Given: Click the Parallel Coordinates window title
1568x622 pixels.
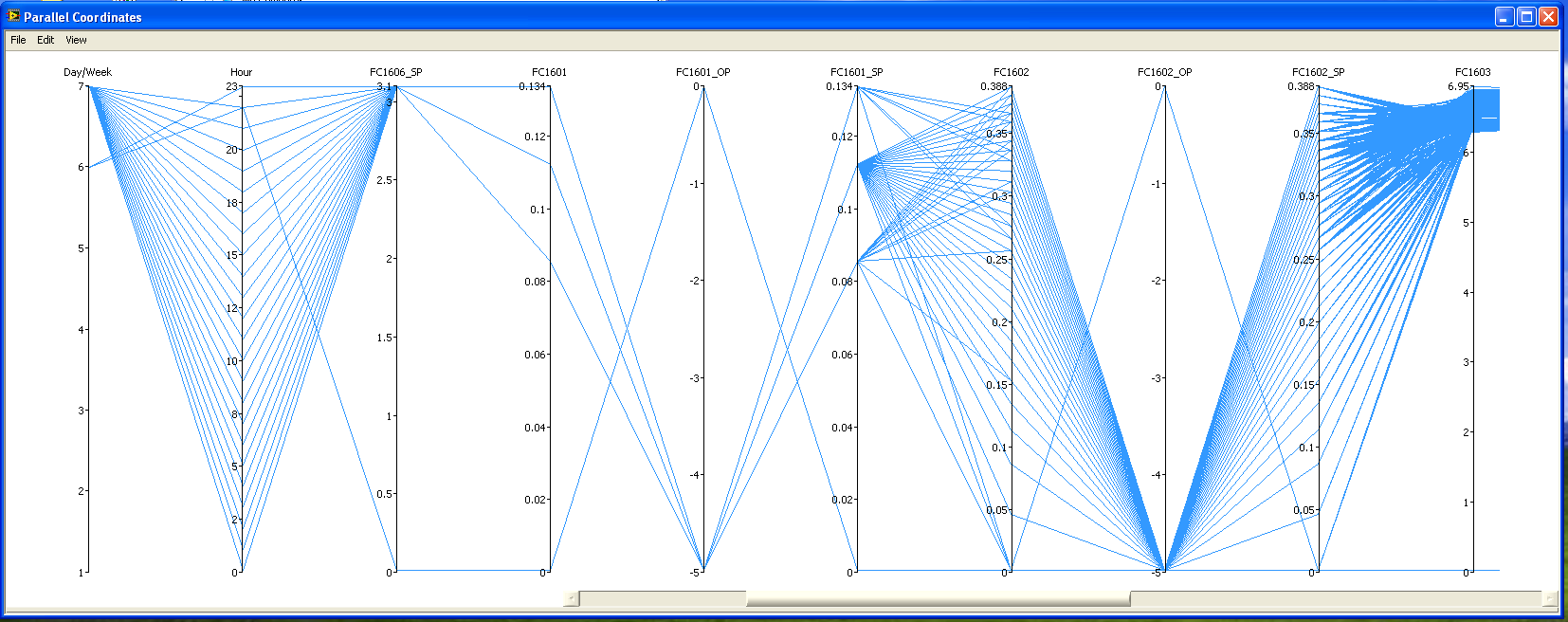Looking at the screenshot, I should pos(82,17).
